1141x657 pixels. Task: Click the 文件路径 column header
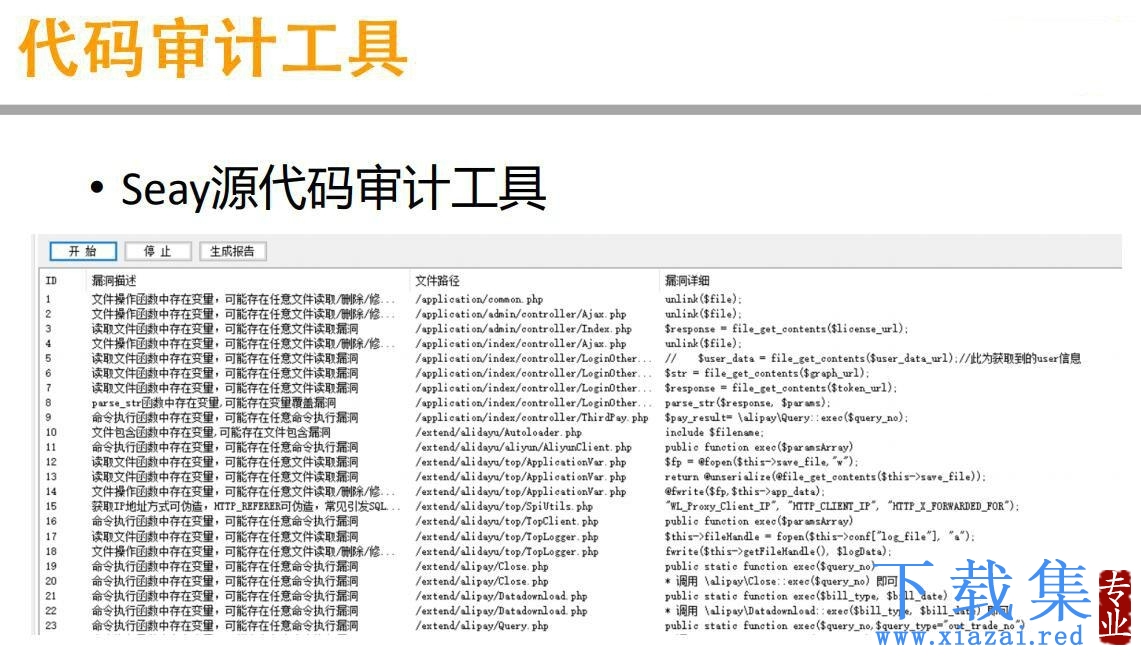click(x=437, y=281)
